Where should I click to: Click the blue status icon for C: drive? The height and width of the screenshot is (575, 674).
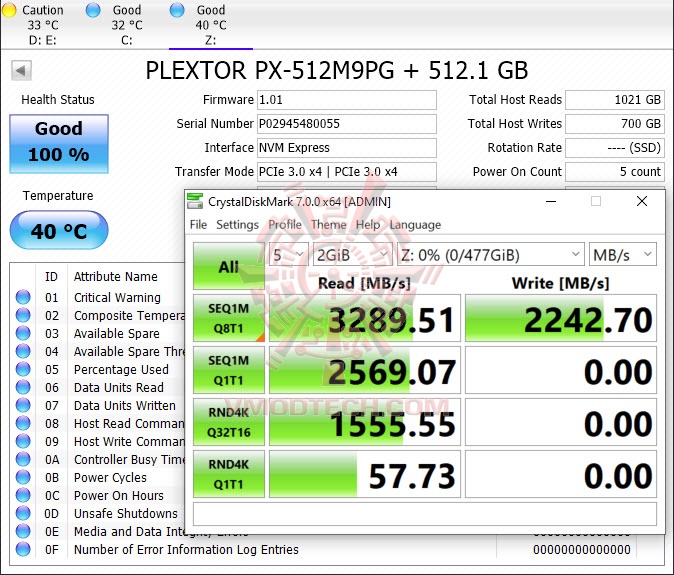pos(93,10)
